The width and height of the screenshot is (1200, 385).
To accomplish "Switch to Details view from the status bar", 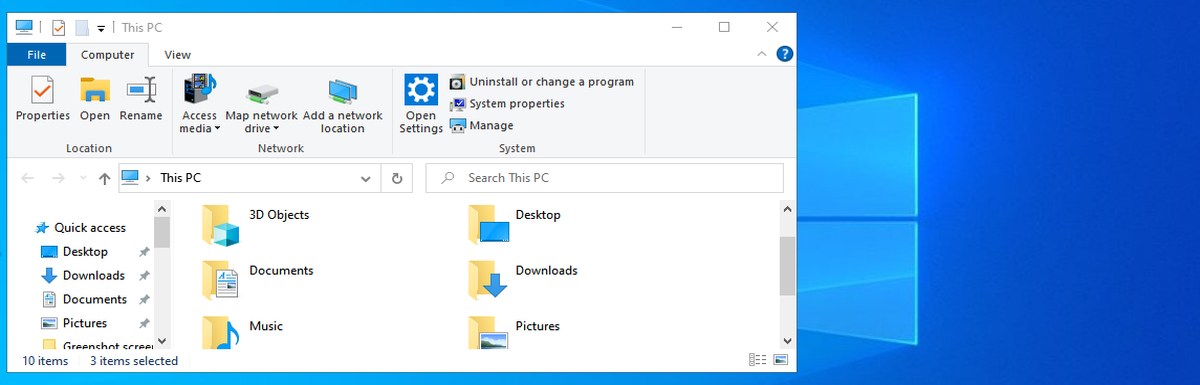I will tap(757, 360).
